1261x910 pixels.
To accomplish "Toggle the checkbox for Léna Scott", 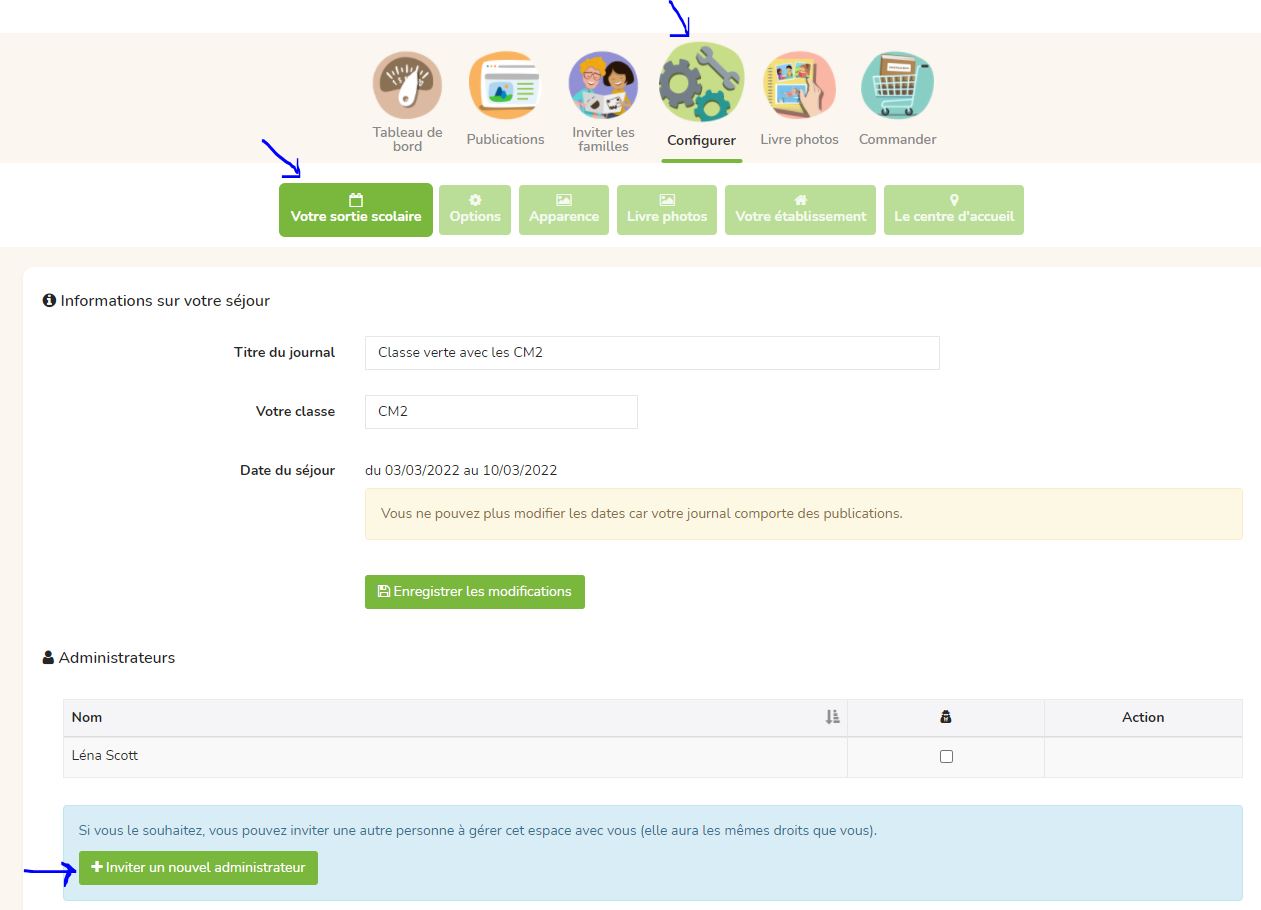I will 946,757.
